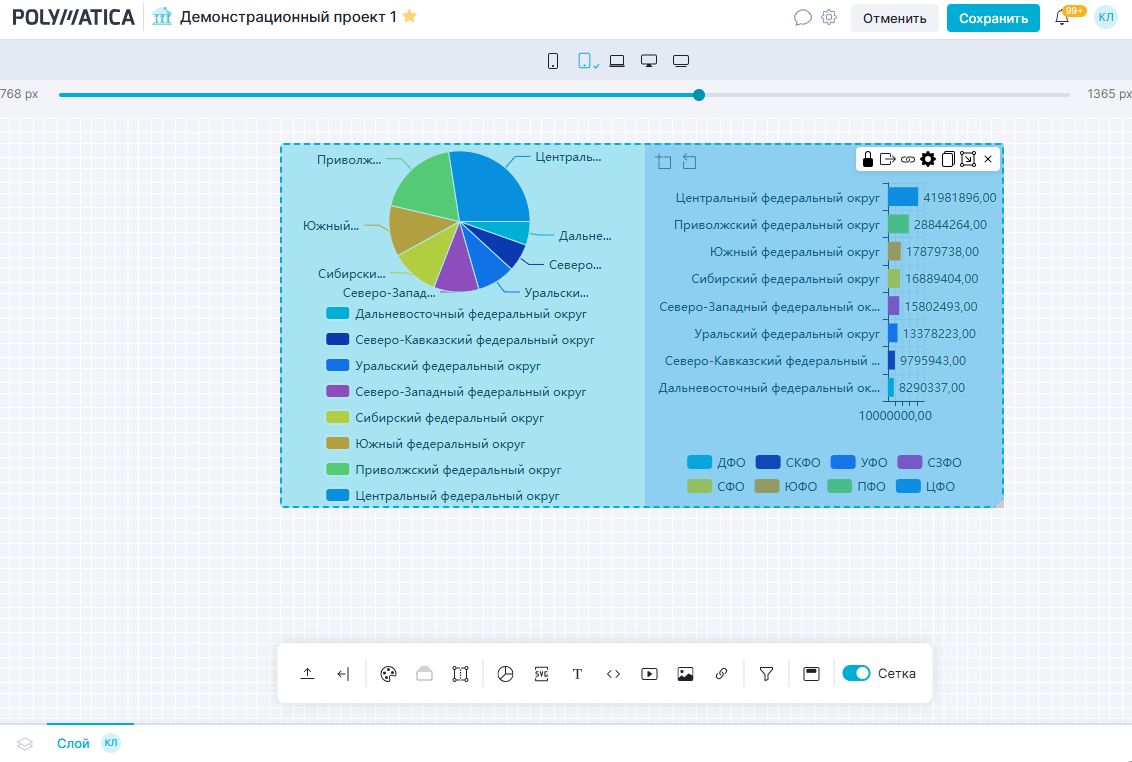Lock the selected bar chart widget

pos(868,159)
